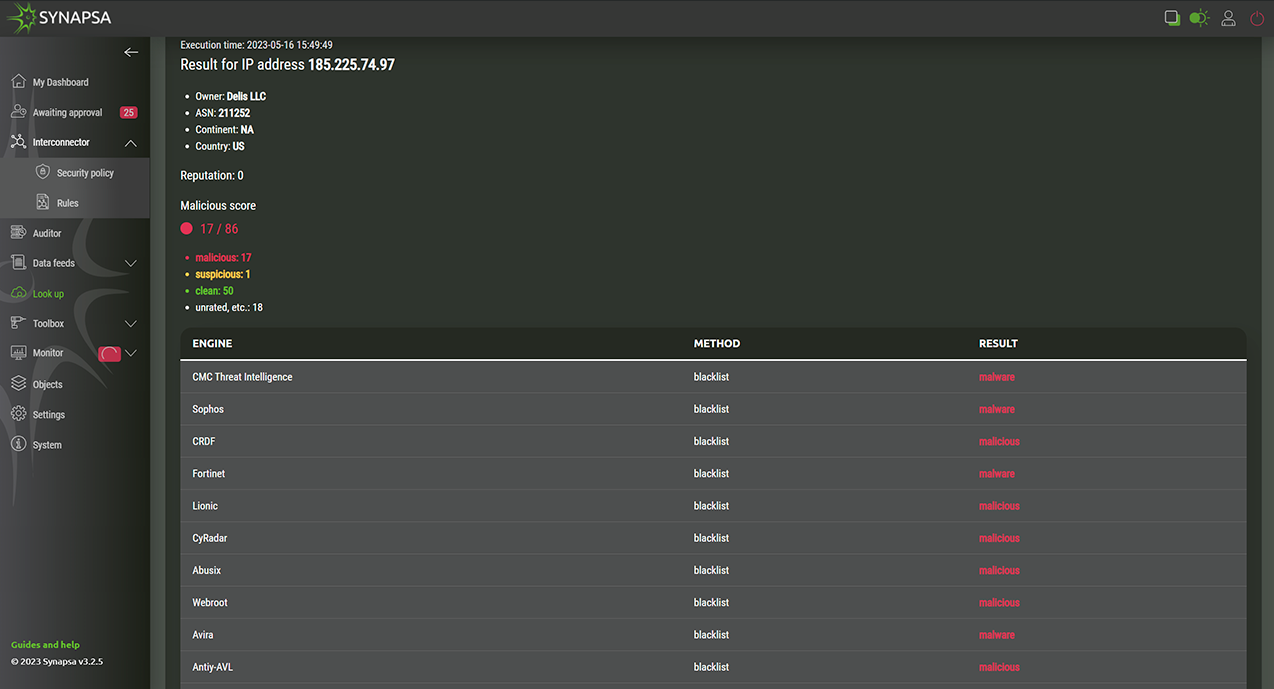The image size is (1274, 689).
Task: Select the Abusix engine row
Action: [713, 570]
